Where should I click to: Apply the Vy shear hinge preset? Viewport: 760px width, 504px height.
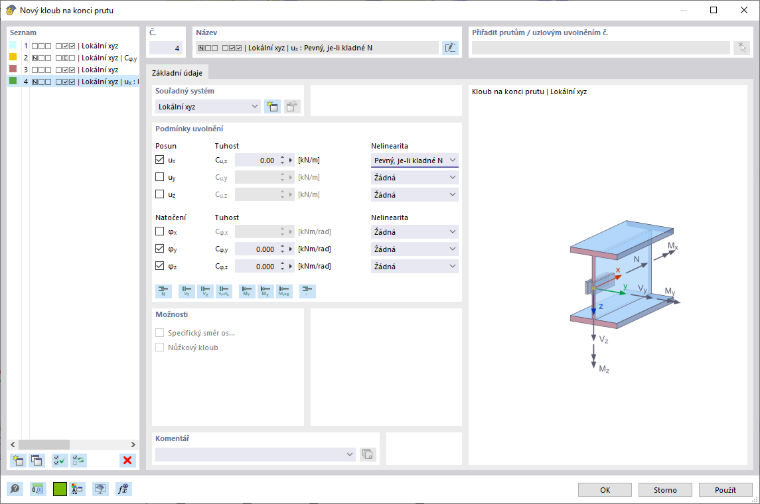pyautogui.click(x=187, y=291)
